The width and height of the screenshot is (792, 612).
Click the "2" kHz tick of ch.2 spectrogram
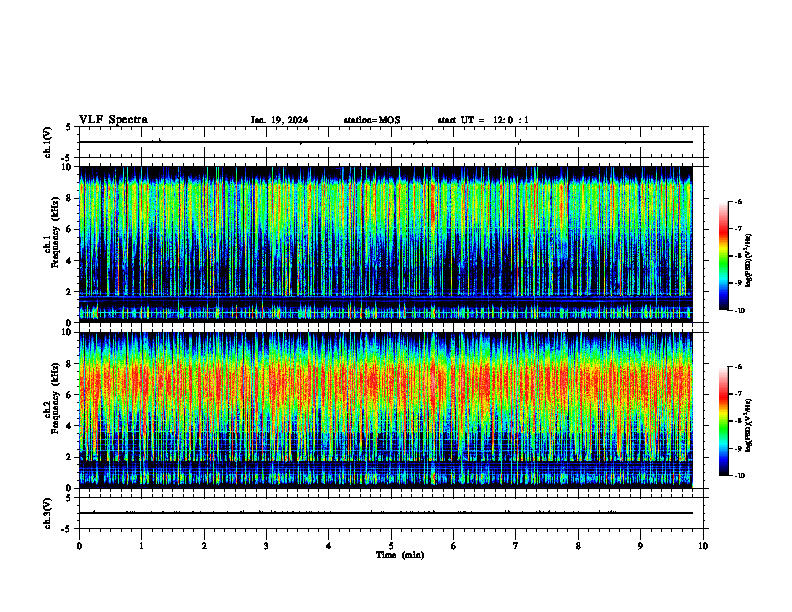click(x=69, y=457)
